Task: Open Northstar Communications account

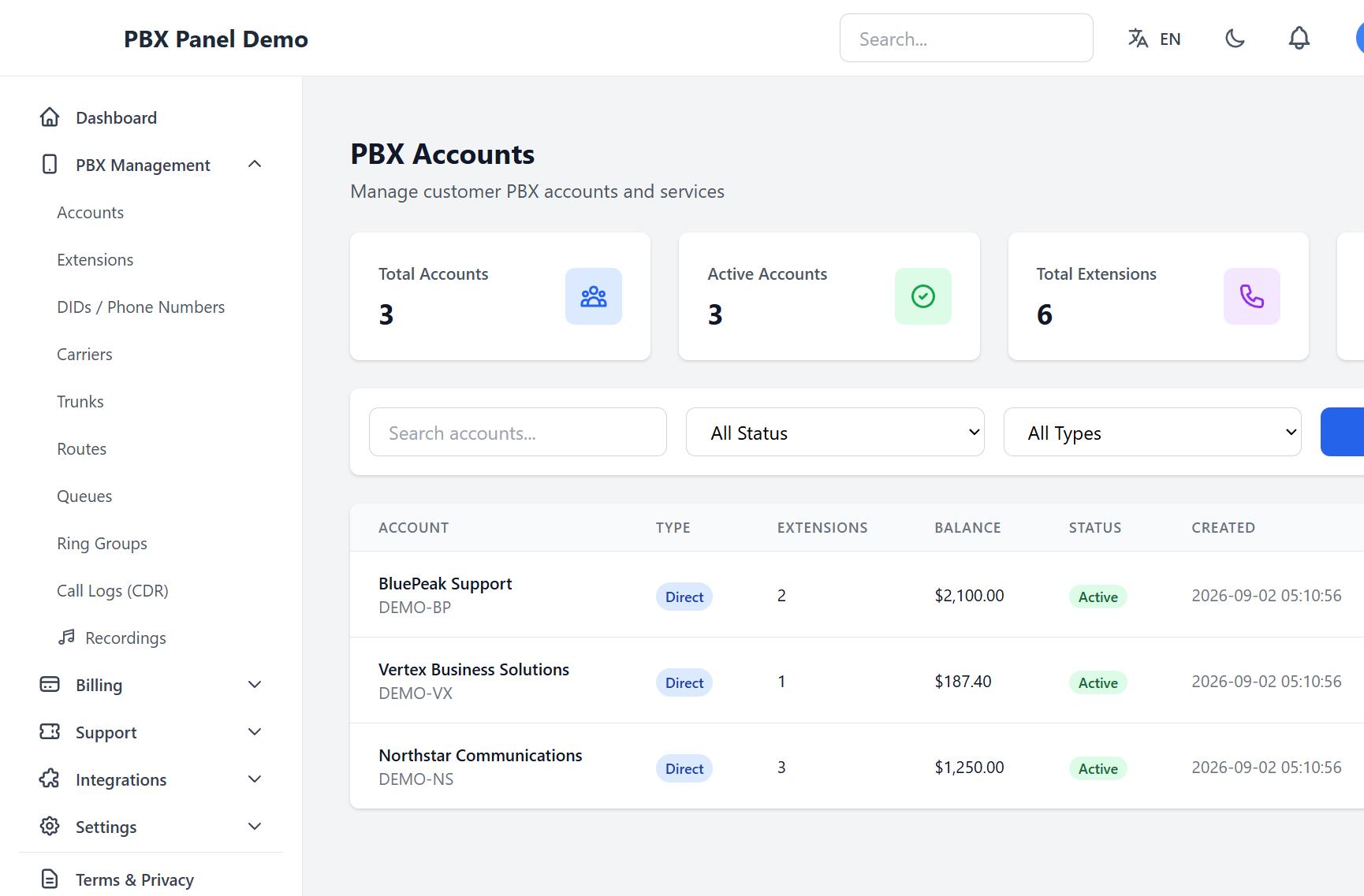Action: [480, 756]
